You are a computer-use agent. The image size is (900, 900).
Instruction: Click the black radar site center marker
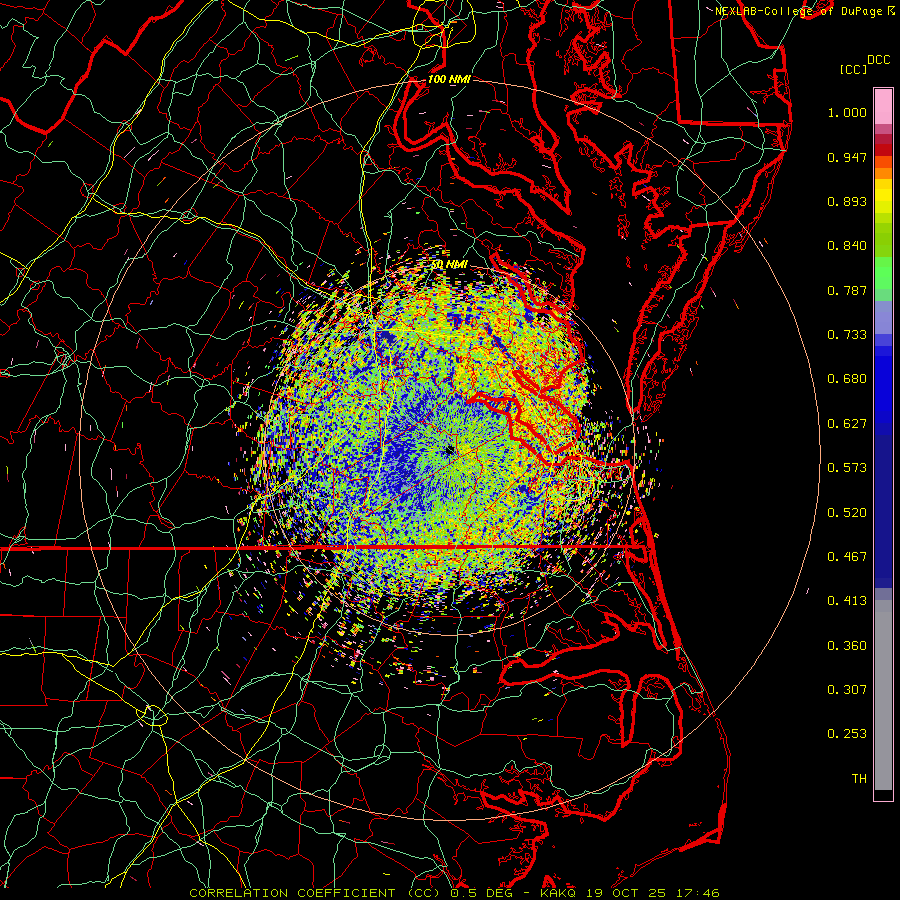tap(449, 451)
